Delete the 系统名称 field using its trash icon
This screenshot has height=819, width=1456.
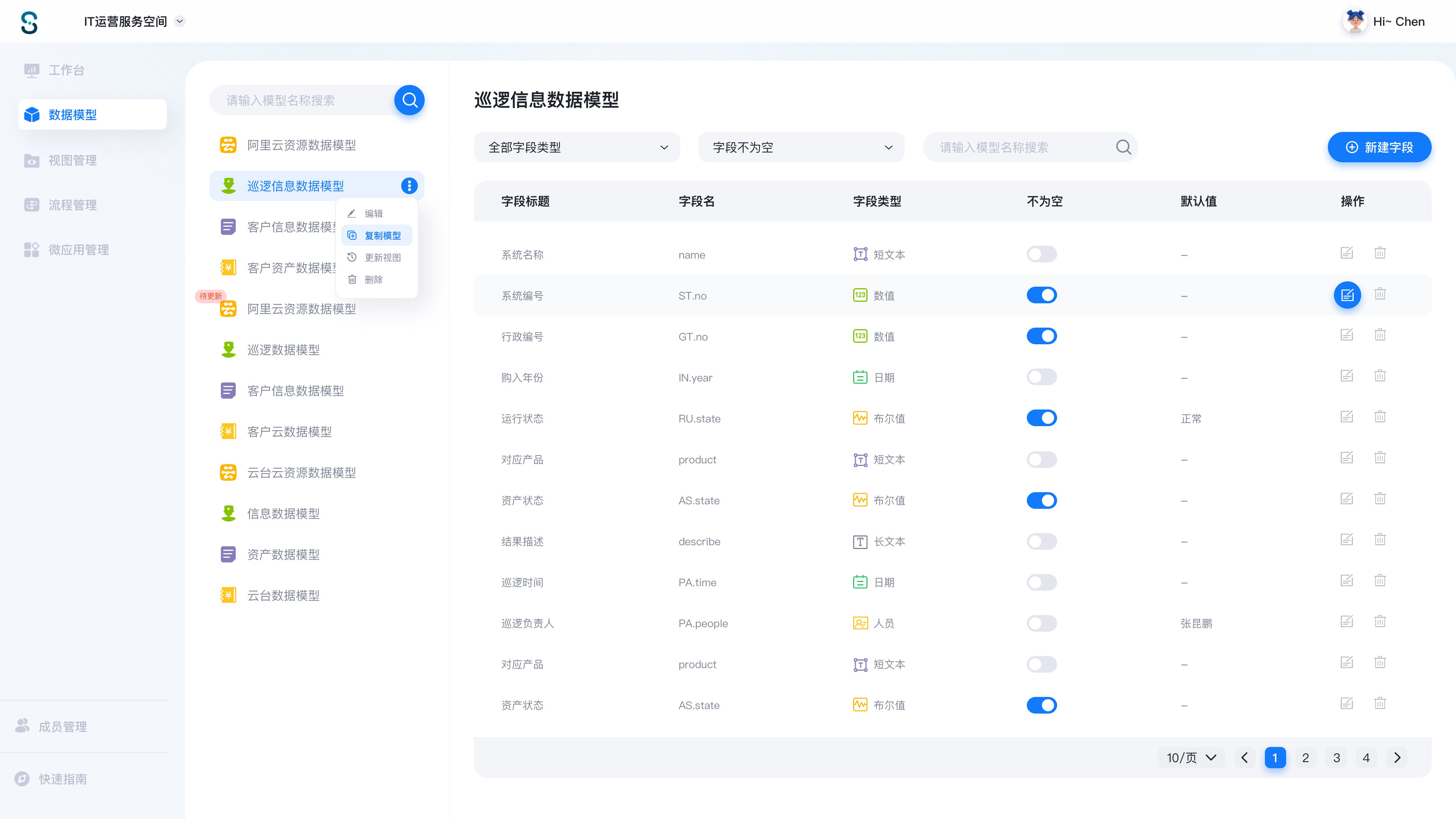1380,253
